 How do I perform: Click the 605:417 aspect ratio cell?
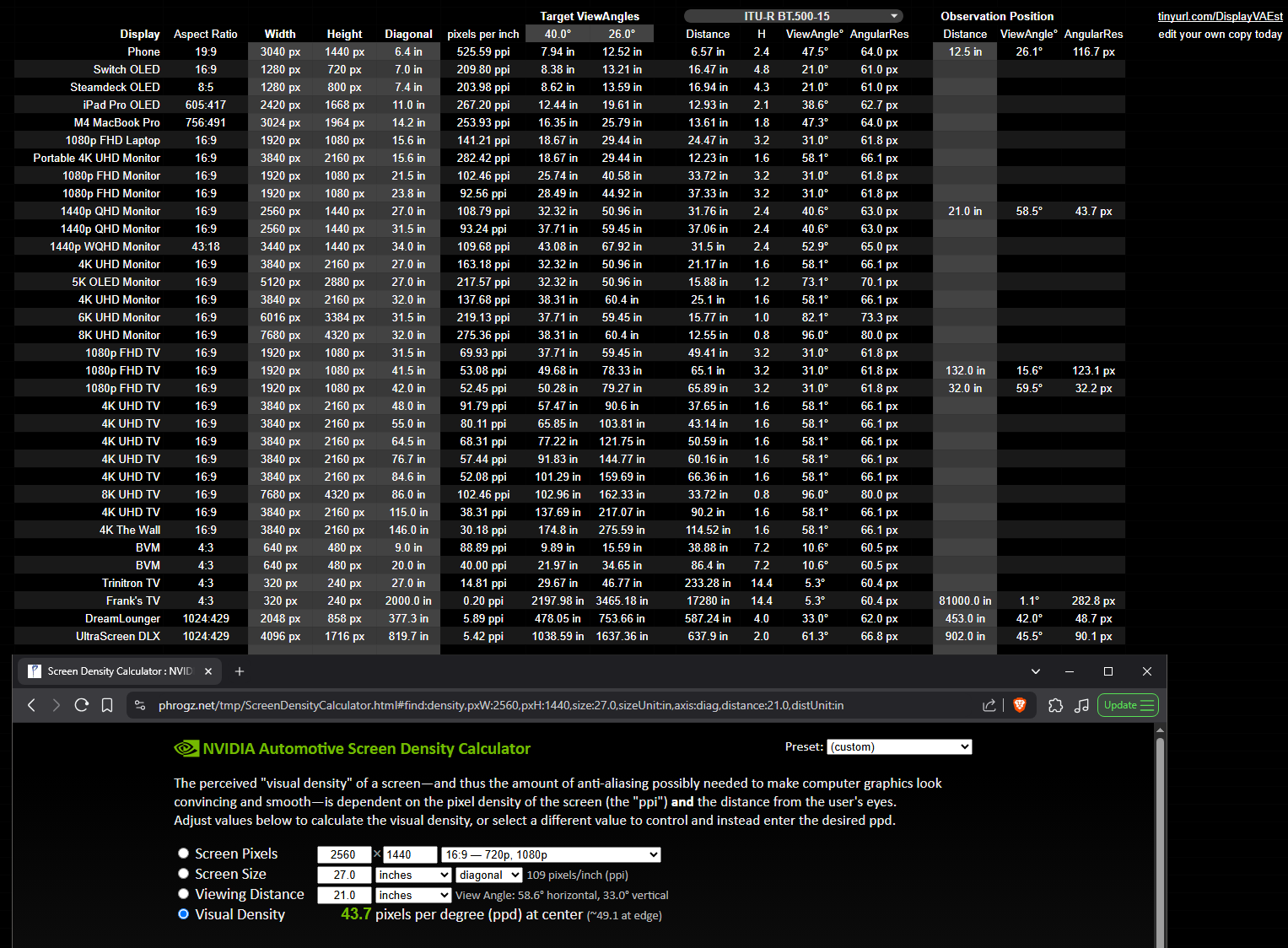[206, 105]
